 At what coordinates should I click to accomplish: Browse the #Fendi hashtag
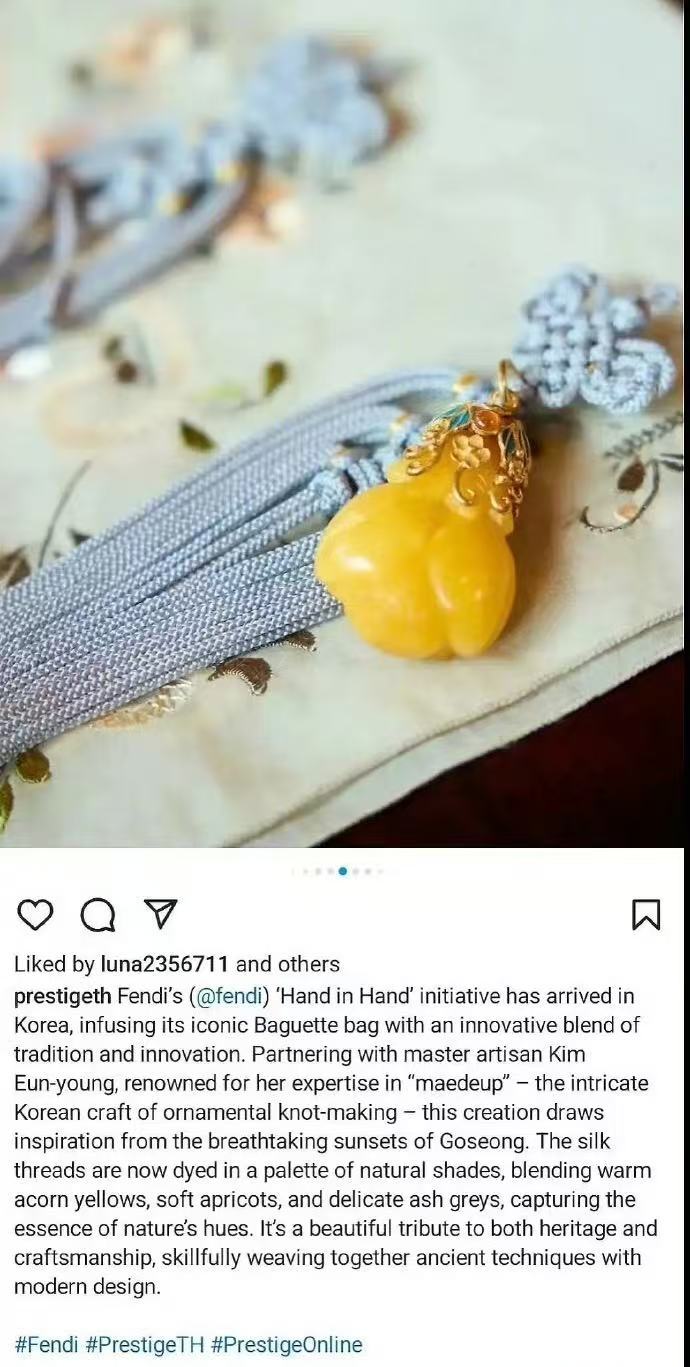coord(46,1345)
